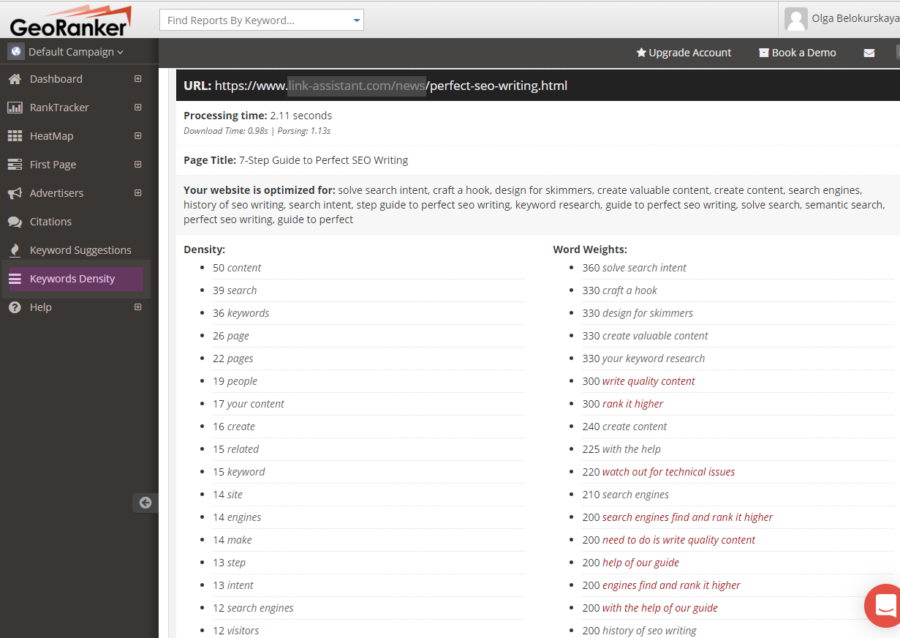Expand the Advertisers submenu plus
This screenshot has height=638, width=900.
pos(138,193)
